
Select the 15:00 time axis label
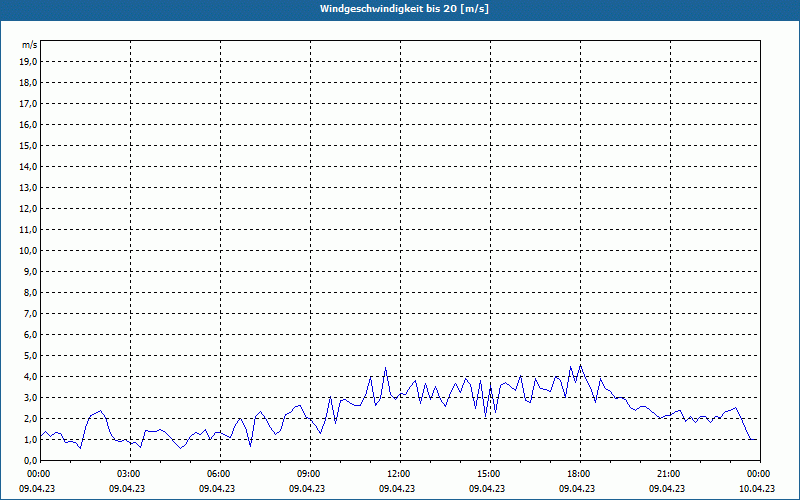[x=489, y=474]
